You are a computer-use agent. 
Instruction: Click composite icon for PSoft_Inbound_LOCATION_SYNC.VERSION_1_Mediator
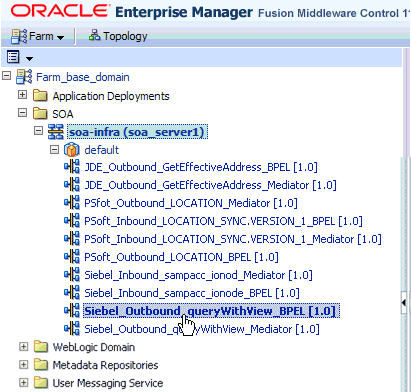[72, 238]
